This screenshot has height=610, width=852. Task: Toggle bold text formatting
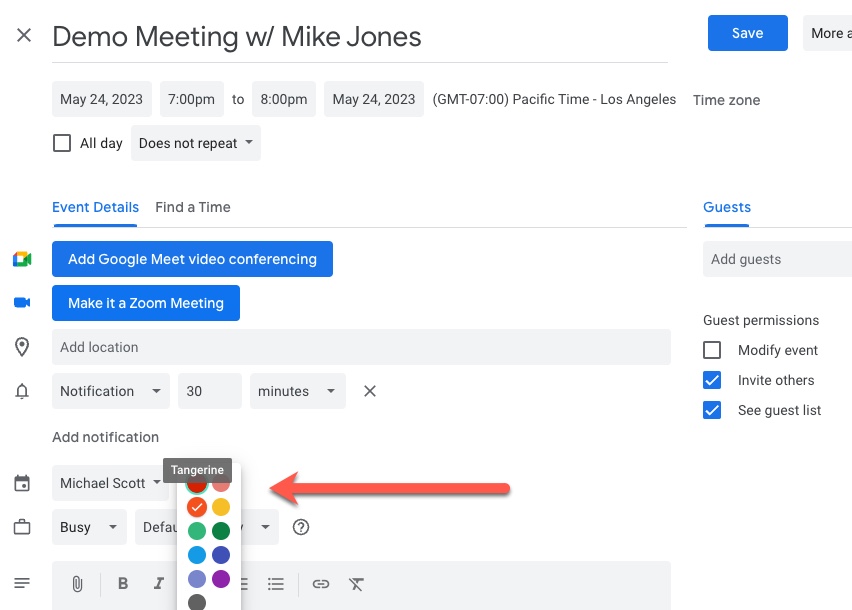point(123,583)
